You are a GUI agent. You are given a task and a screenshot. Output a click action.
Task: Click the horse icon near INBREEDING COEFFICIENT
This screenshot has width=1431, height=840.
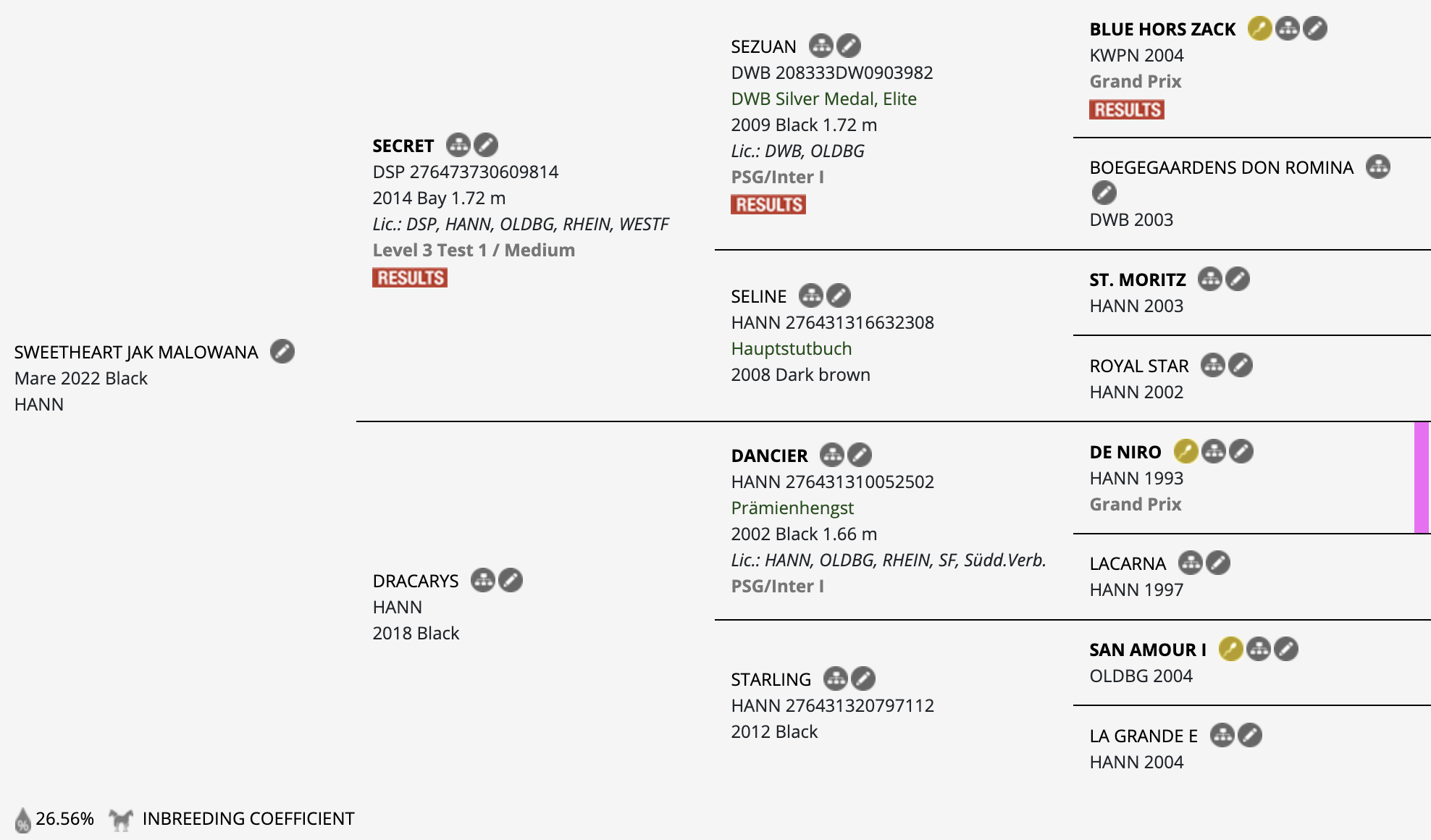(x=121, y=819)
